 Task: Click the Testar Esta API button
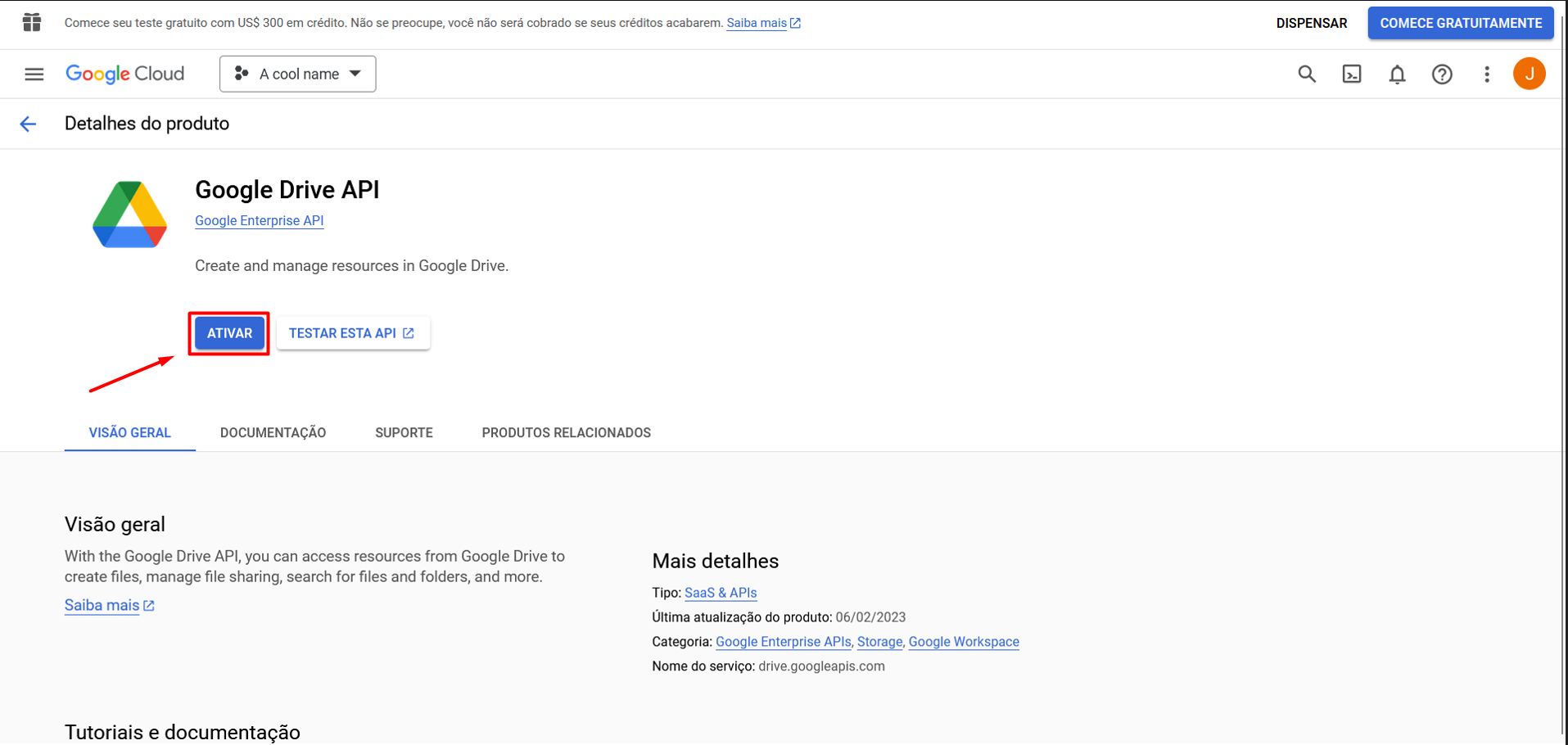(x=353, y=333)
